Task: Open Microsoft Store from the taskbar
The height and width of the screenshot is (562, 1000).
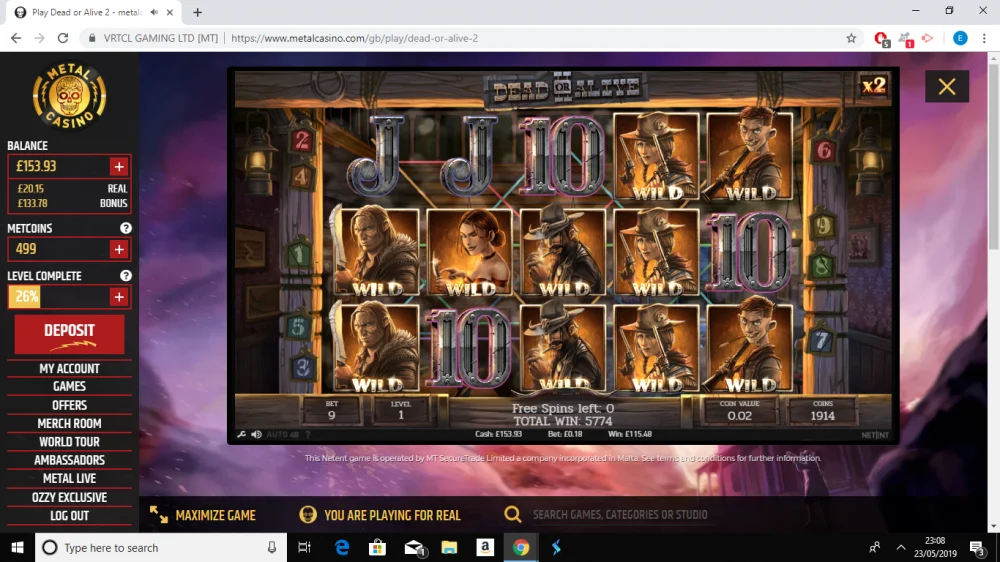Action: (x=378, y=547)
